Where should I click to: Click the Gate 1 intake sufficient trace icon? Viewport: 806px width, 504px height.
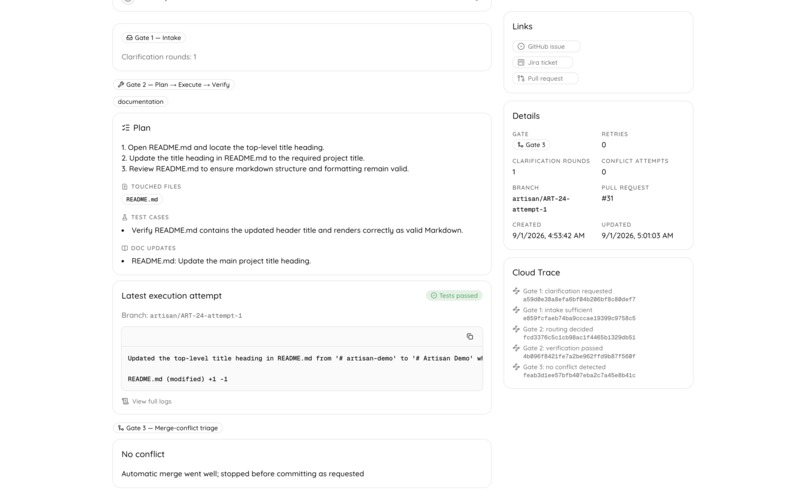click(x=516, y=310)
